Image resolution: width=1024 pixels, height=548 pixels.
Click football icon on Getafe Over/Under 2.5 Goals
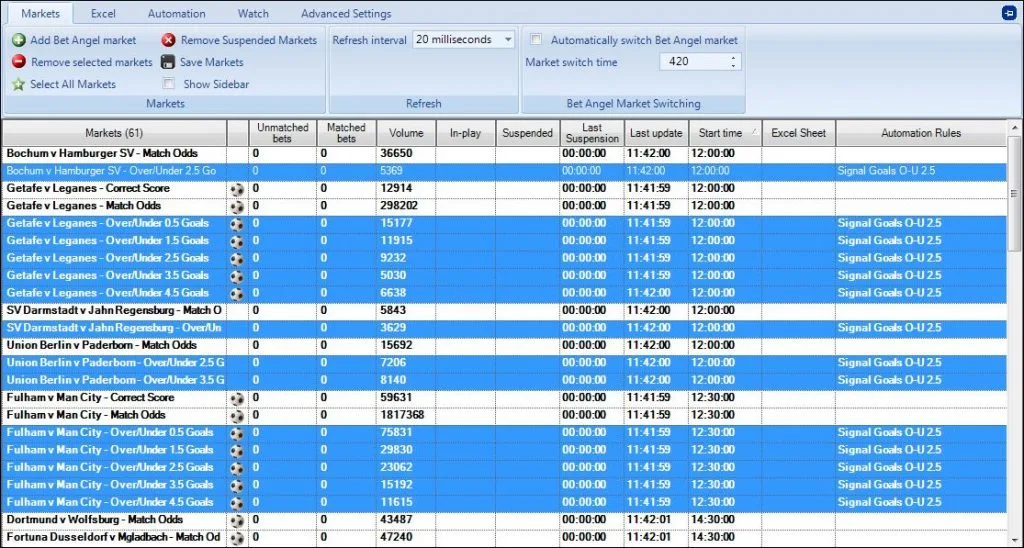pyautogui.click(x=237, y=259)
